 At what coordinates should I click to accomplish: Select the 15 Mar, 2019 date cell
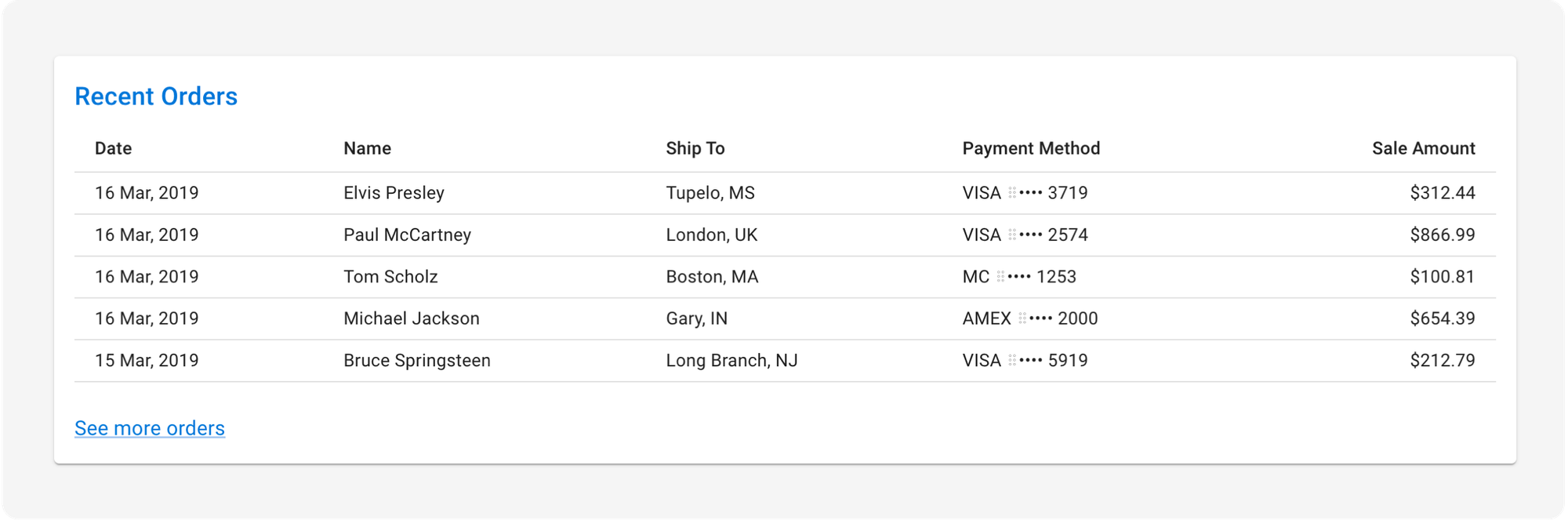coord(147,361)
